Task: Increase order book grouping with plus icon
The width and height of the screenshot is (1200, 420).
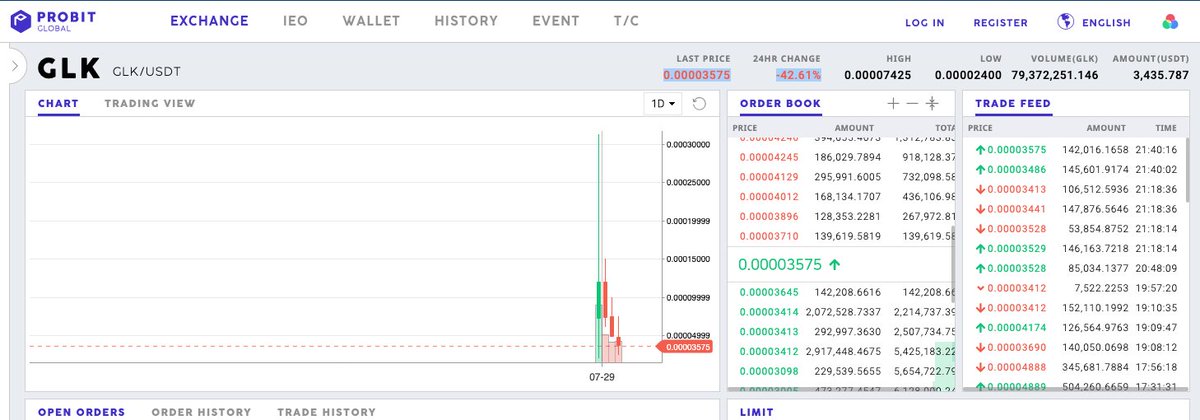Action: click(x=893, y=103)
